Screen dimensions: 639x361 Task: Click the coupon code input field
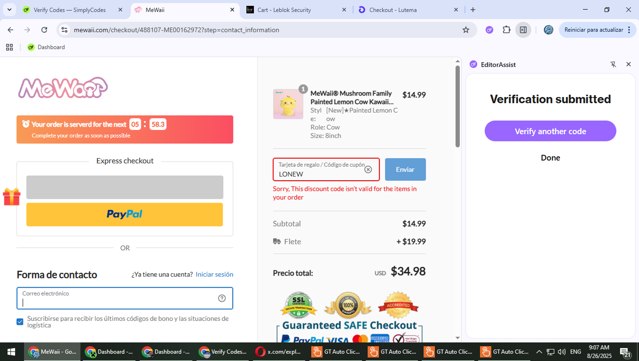(x=326, y=169)
